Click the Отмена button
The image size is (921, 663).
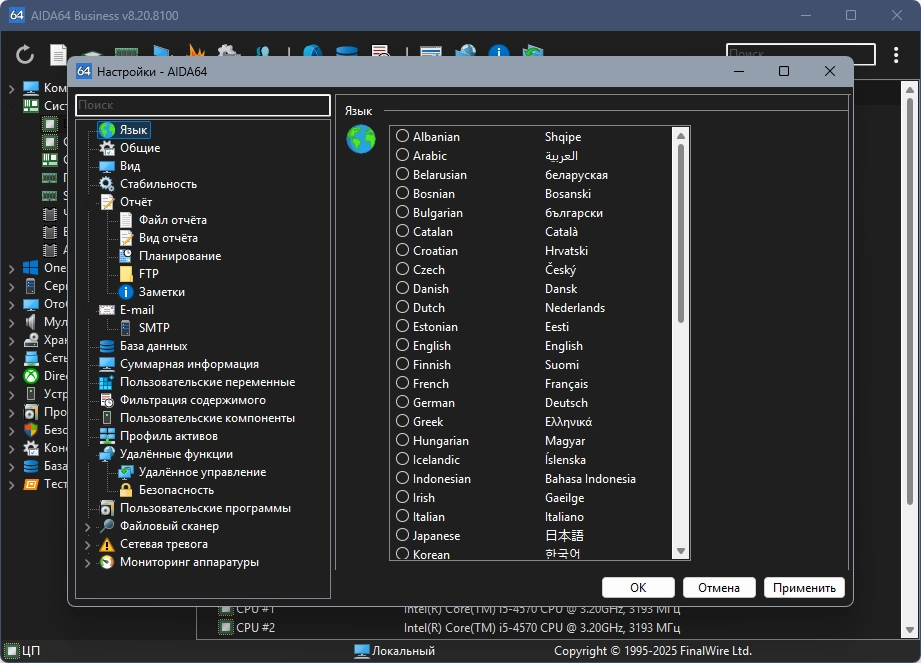[719, 587]
